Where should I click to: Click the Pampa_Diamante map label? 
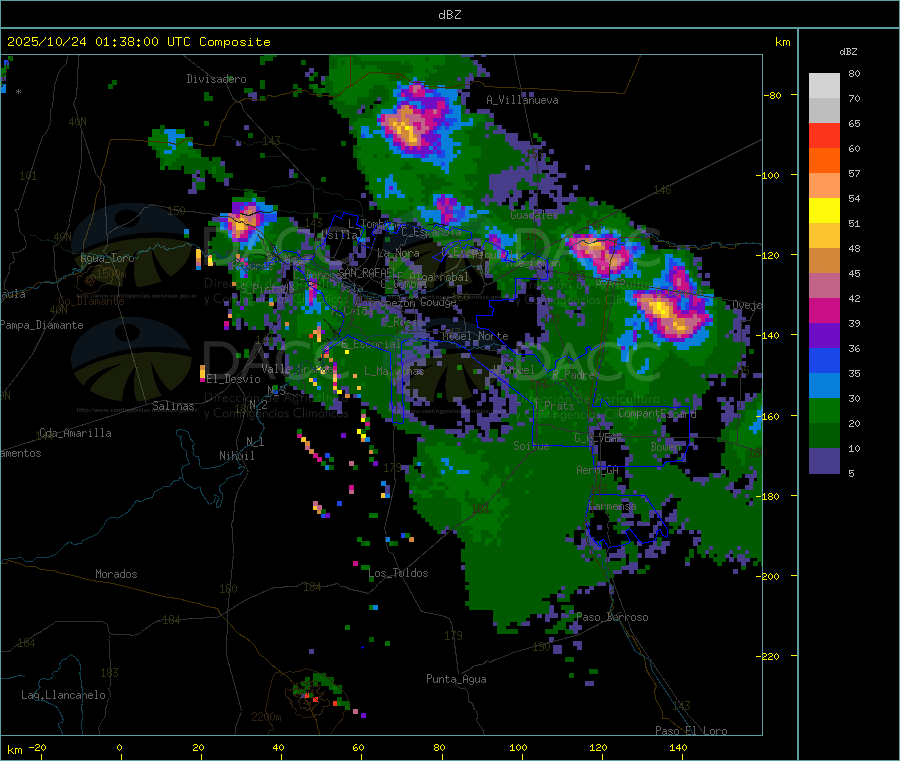click(42, 325)
